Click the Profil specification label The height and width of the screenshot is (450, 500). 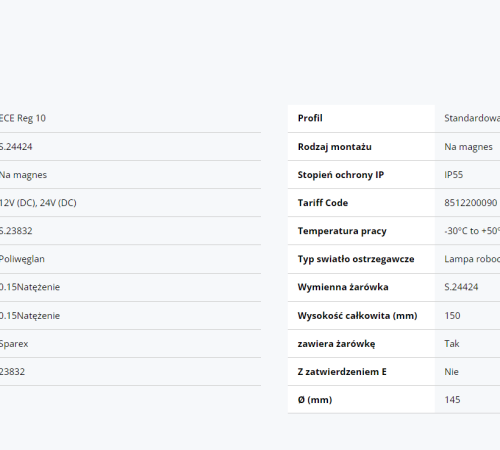310,118
